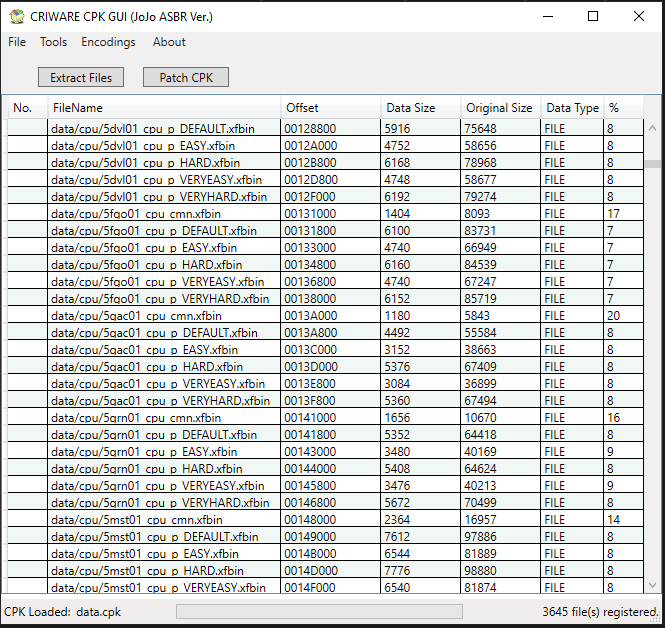Screen dimensions: 665x628
Task: Click the scroll up arrow of file list
Action: pos(652,128)
